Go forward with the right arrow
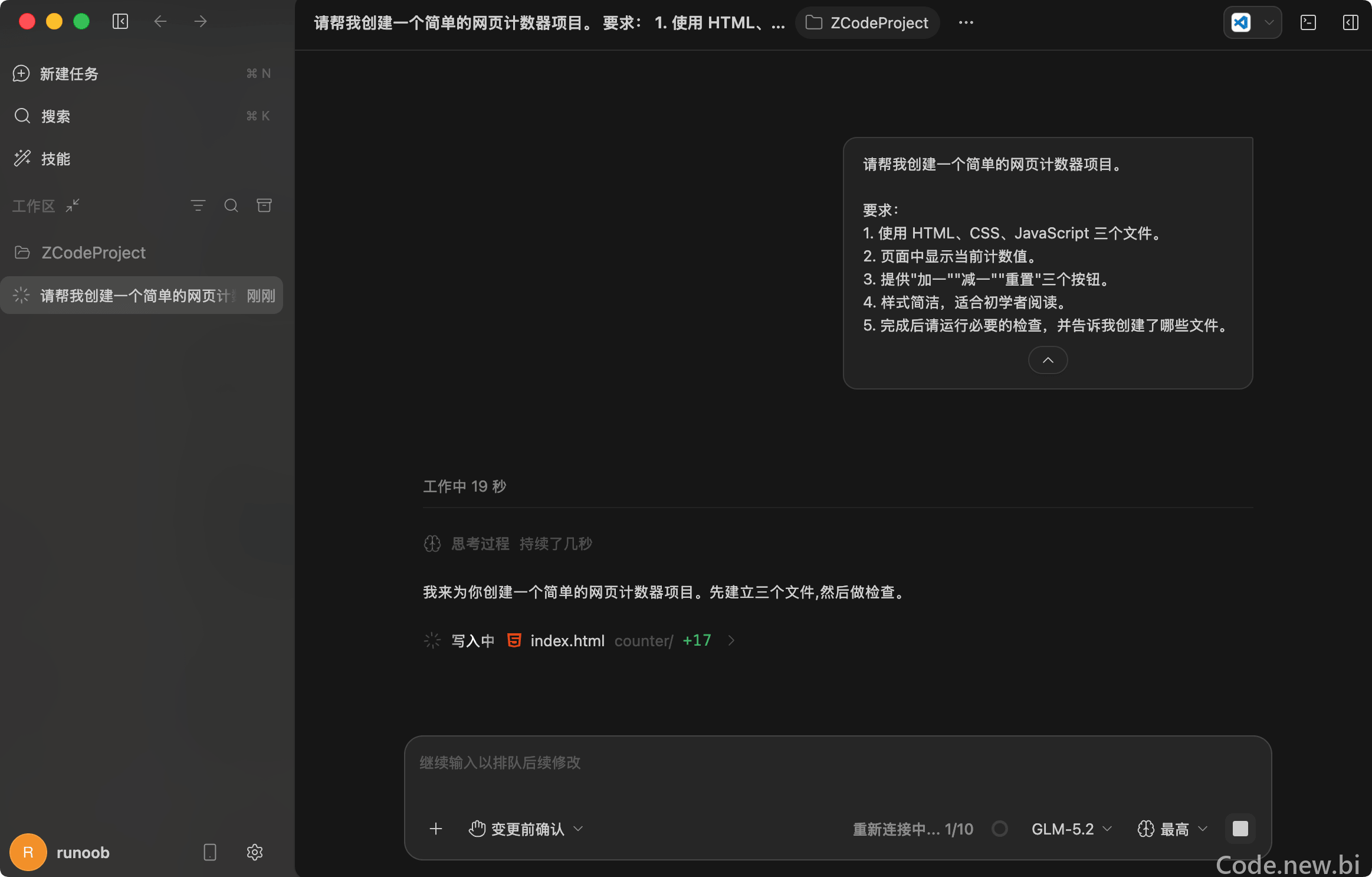 [201, 22]
